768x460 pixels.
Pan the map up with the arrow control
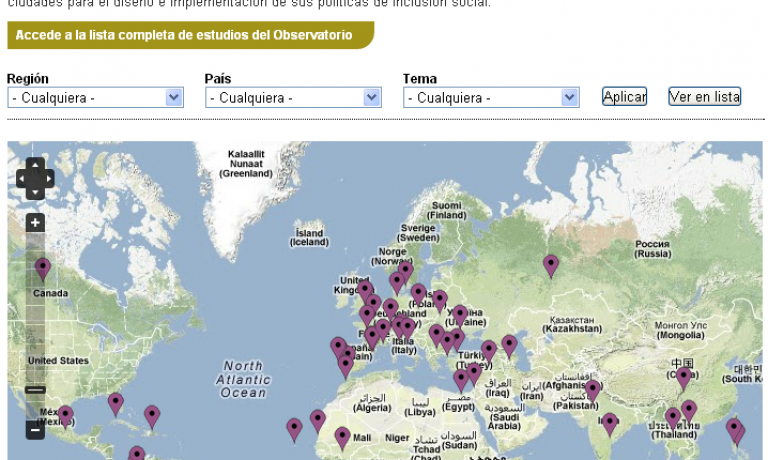pyautogui.click(x=35, y=164)
